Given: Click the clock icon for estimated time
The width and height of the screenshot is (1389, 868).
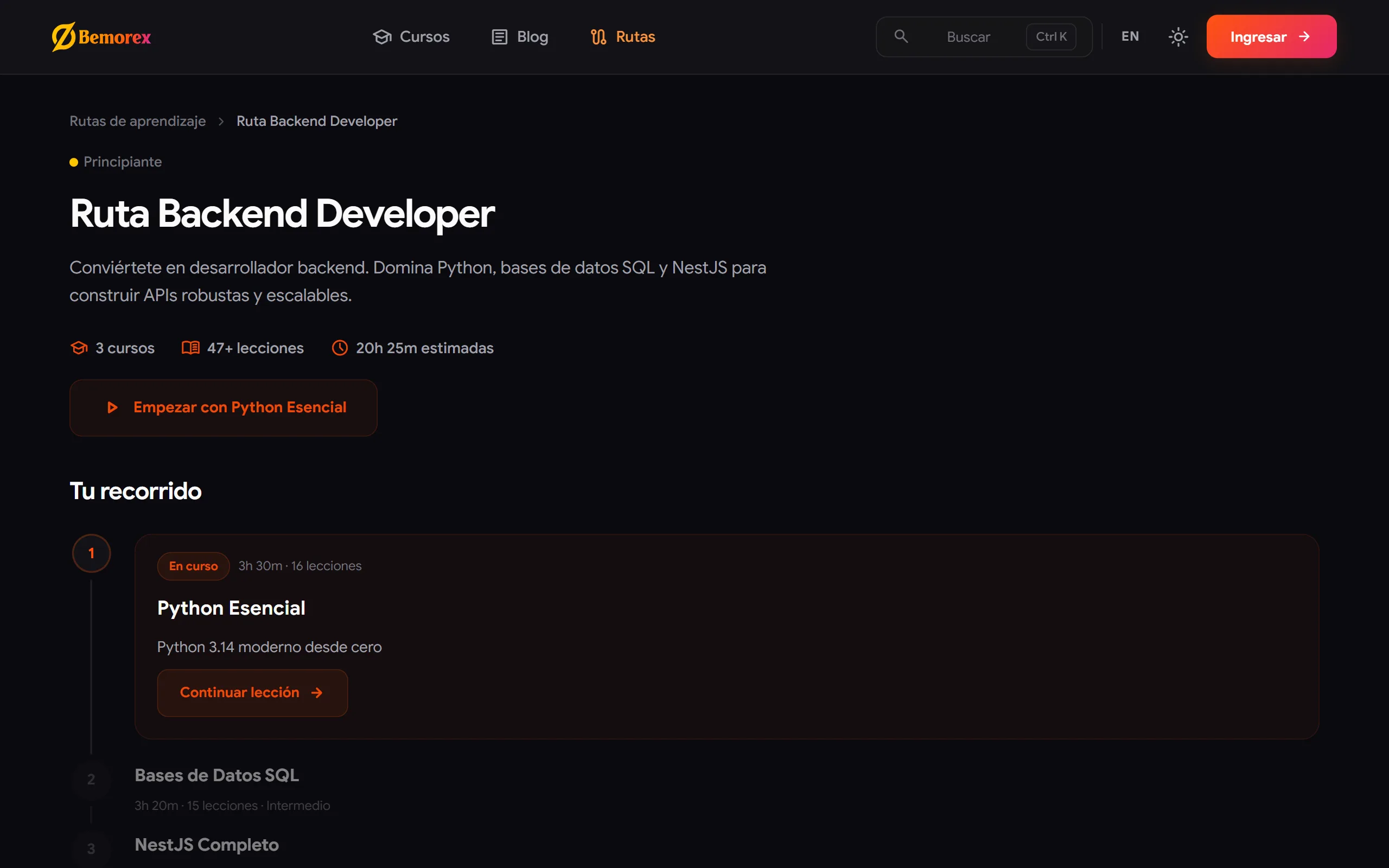Looking at the screenshot, I should (340, 348).
